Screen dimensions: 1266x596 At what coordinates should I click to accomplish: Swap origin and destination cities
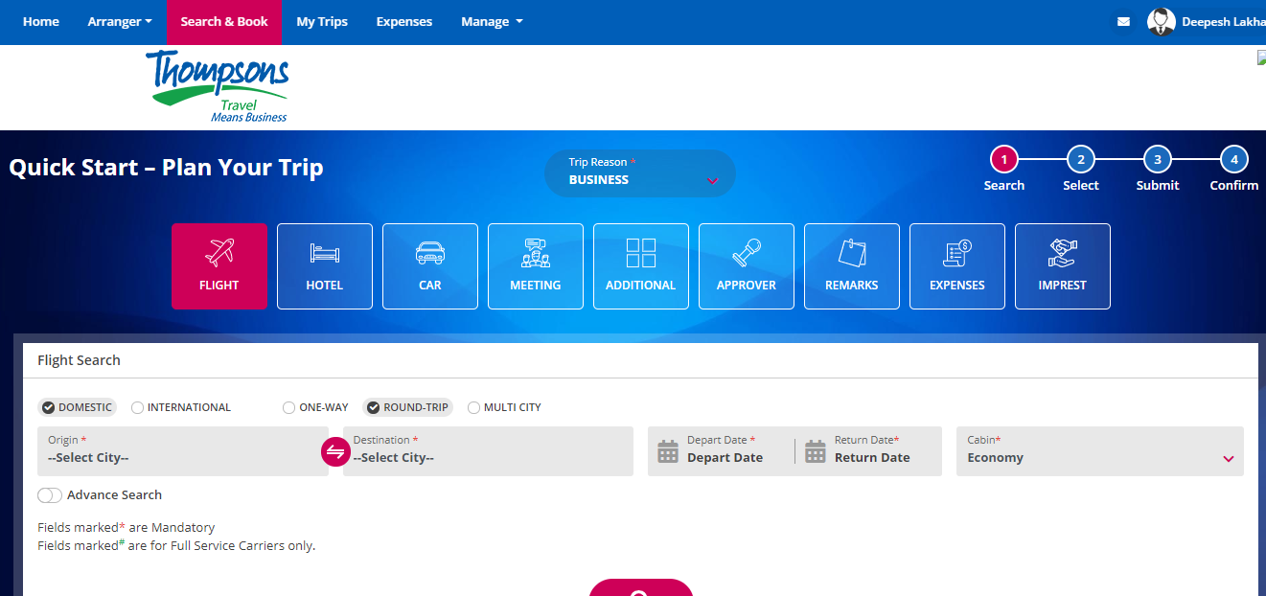tap(335, 452)
